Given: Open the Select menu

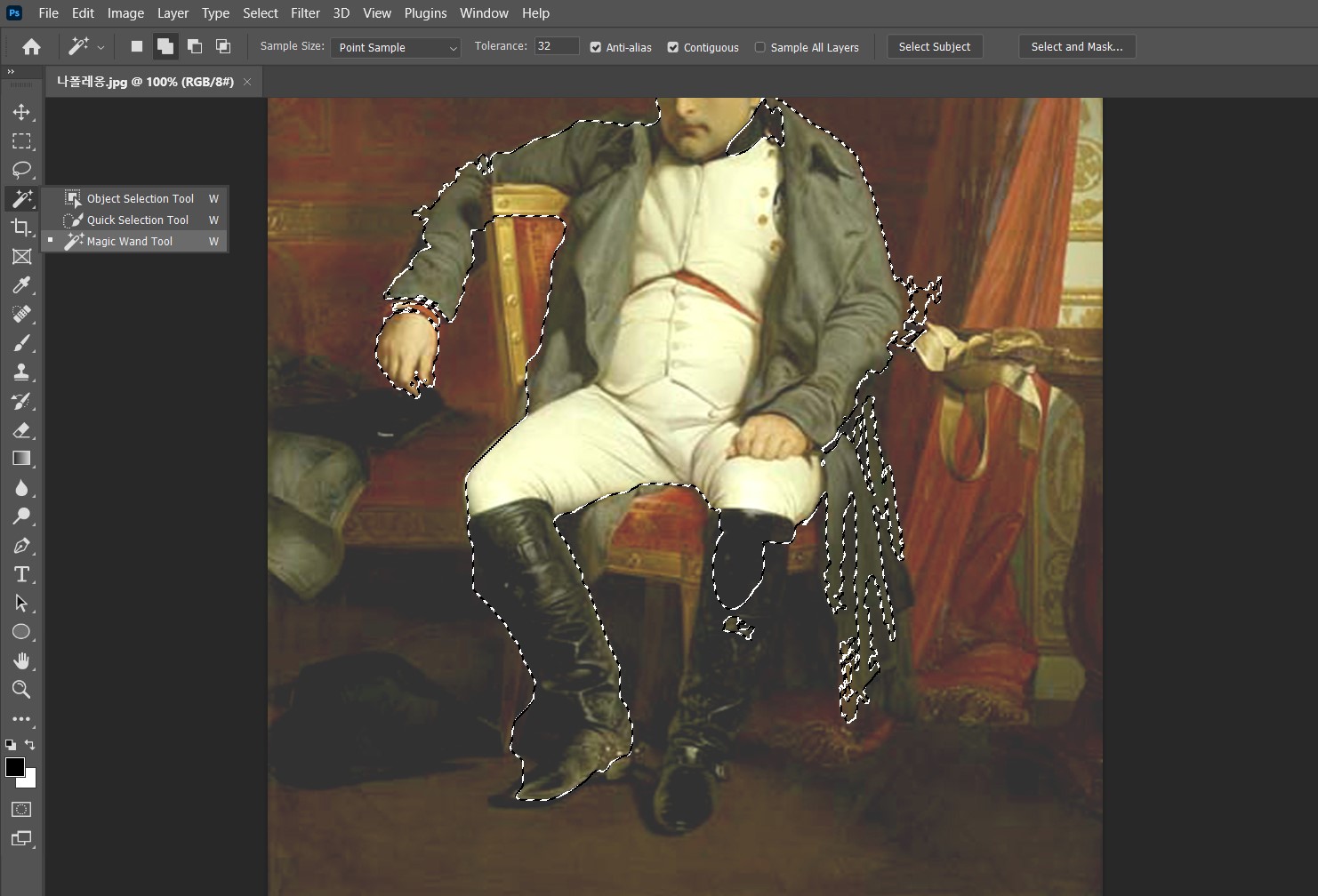Looking at the screenshot, I should tap(261, 13).
